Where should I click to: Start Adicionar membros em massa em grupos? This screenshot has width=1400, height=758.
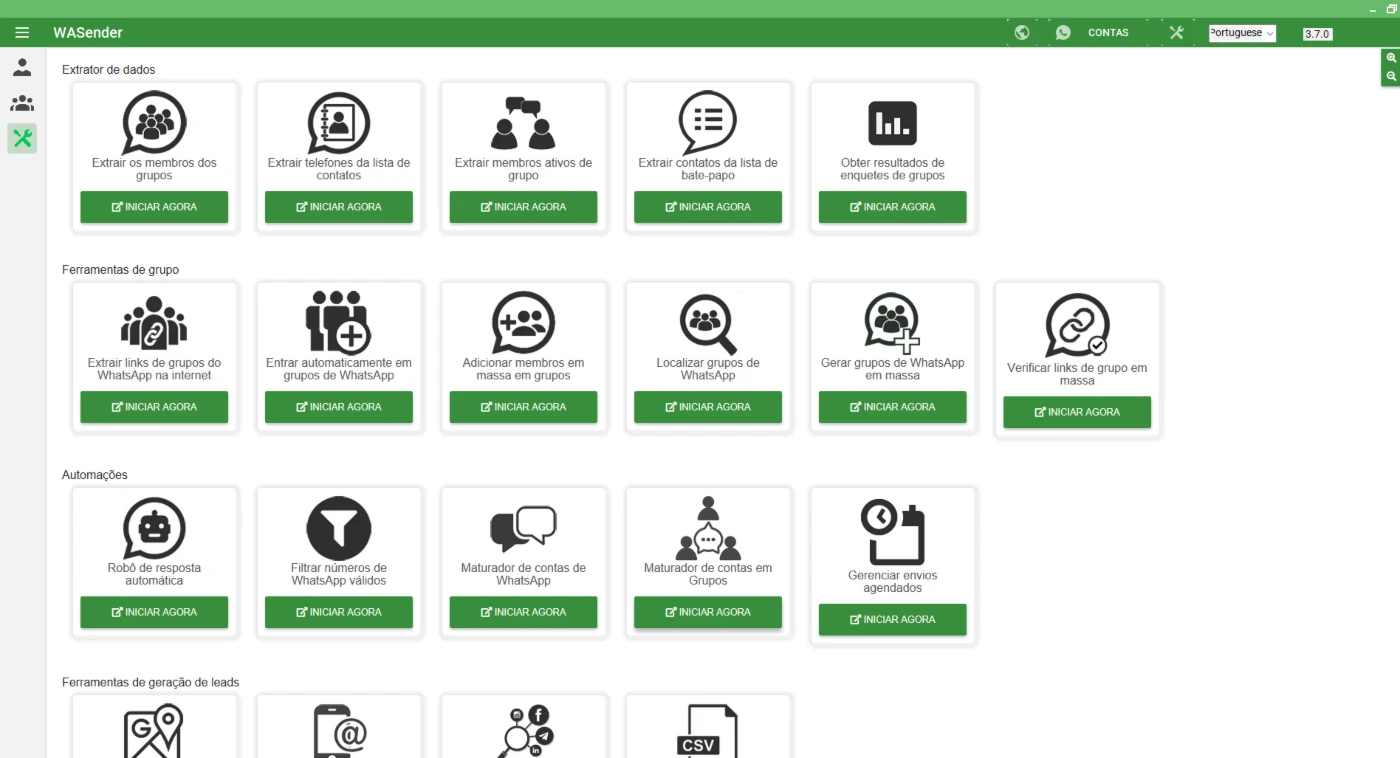pyautogui.click(x=523, y=407)
